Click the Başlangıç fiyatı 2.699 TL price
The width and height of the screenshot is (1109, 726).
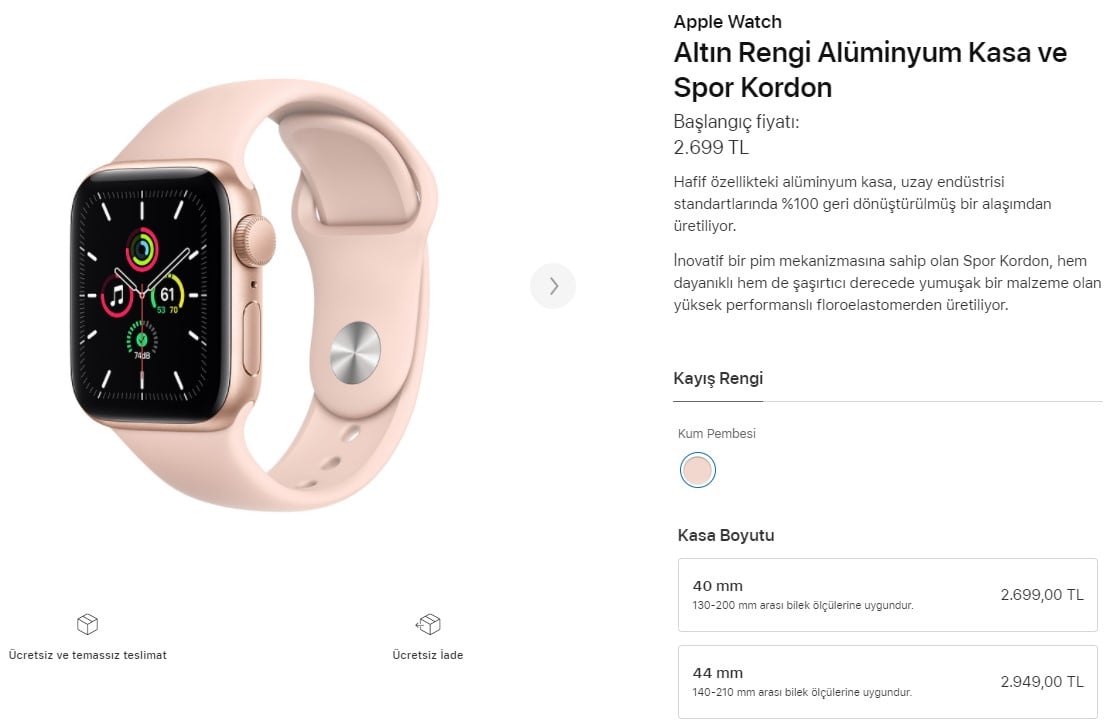pyautogui.click(x=736, y=134)
